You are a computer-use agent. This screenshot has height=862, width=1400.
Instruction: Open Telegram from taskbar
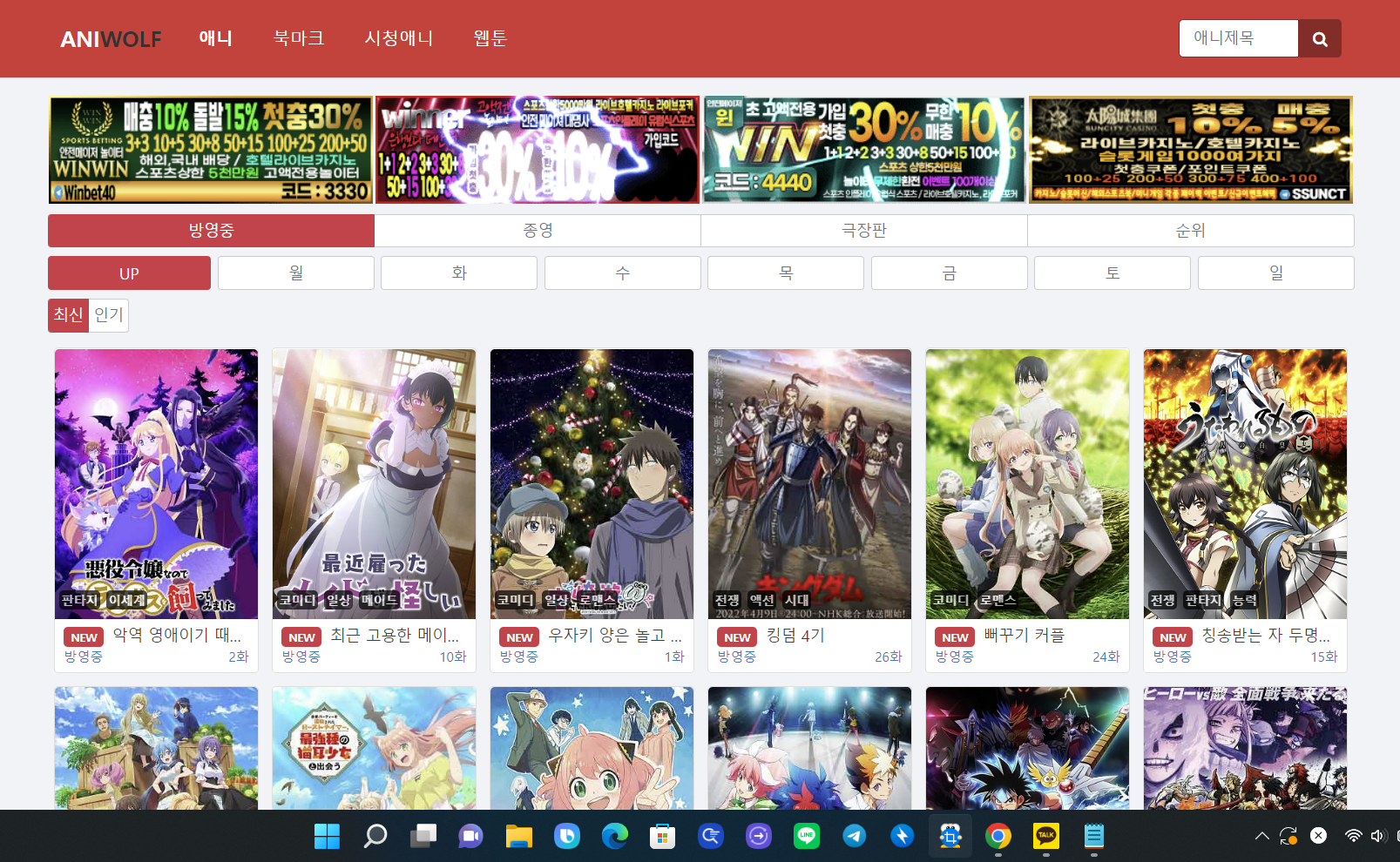point(855,837)
